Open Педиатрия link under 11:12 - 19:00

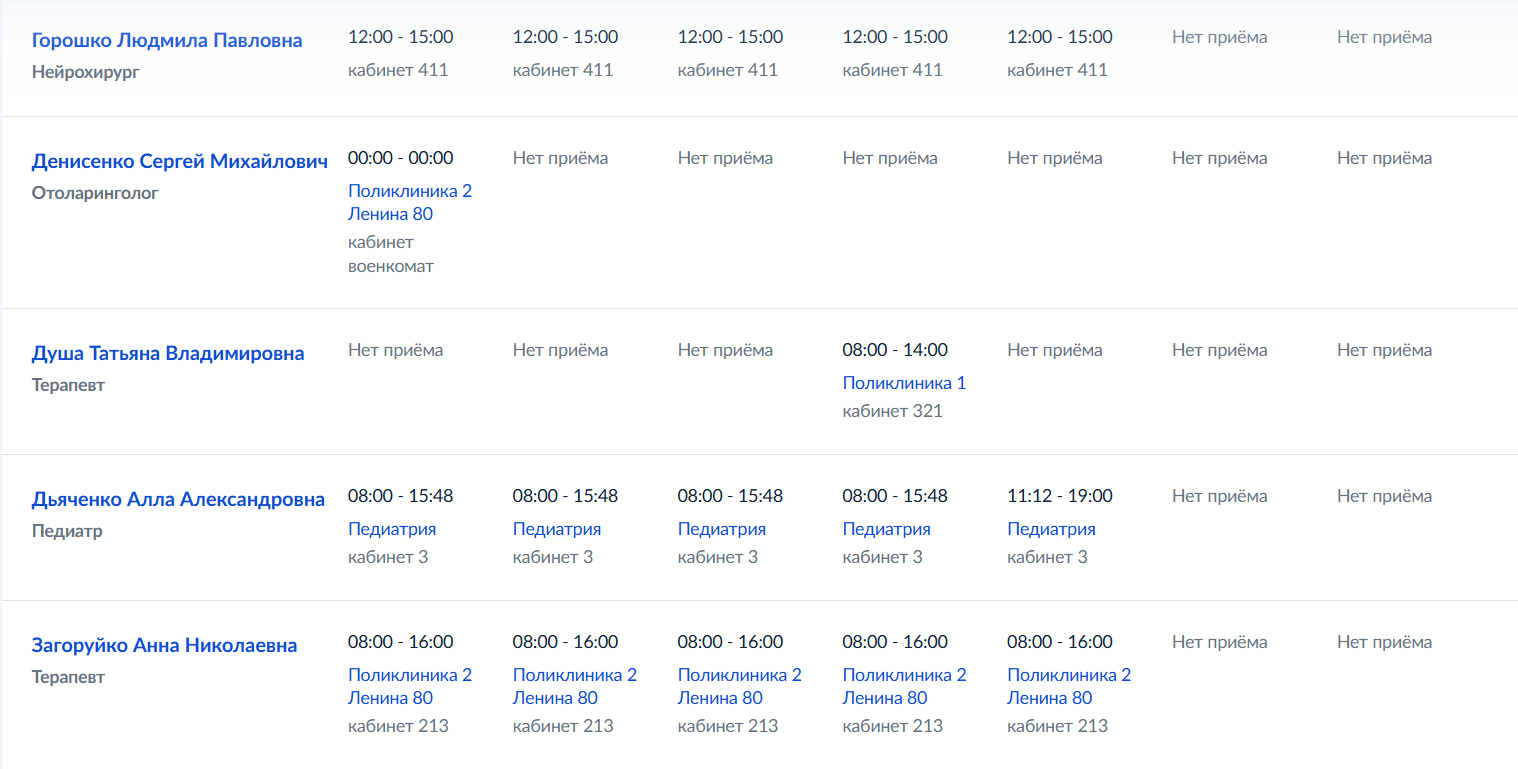coord(1051,529)
